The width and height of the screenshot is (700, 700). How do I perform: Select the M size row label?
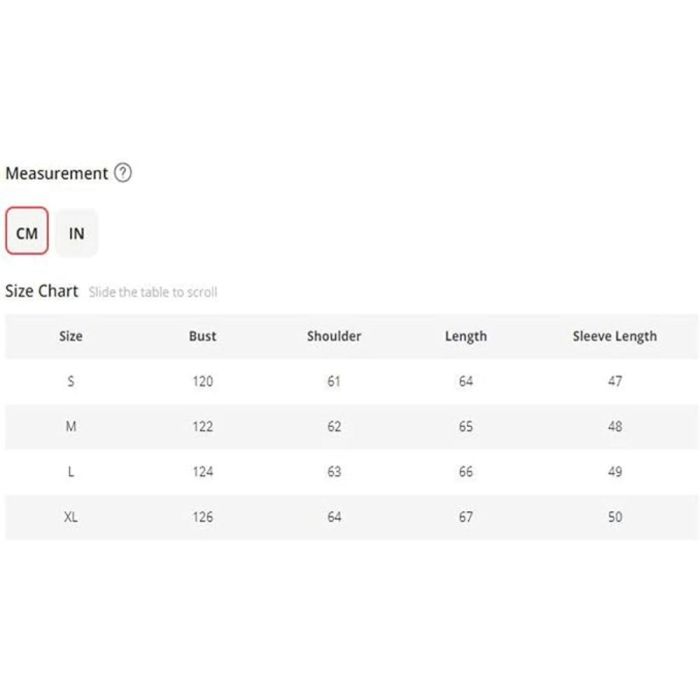pyautogui.click(x=70, y=426)
